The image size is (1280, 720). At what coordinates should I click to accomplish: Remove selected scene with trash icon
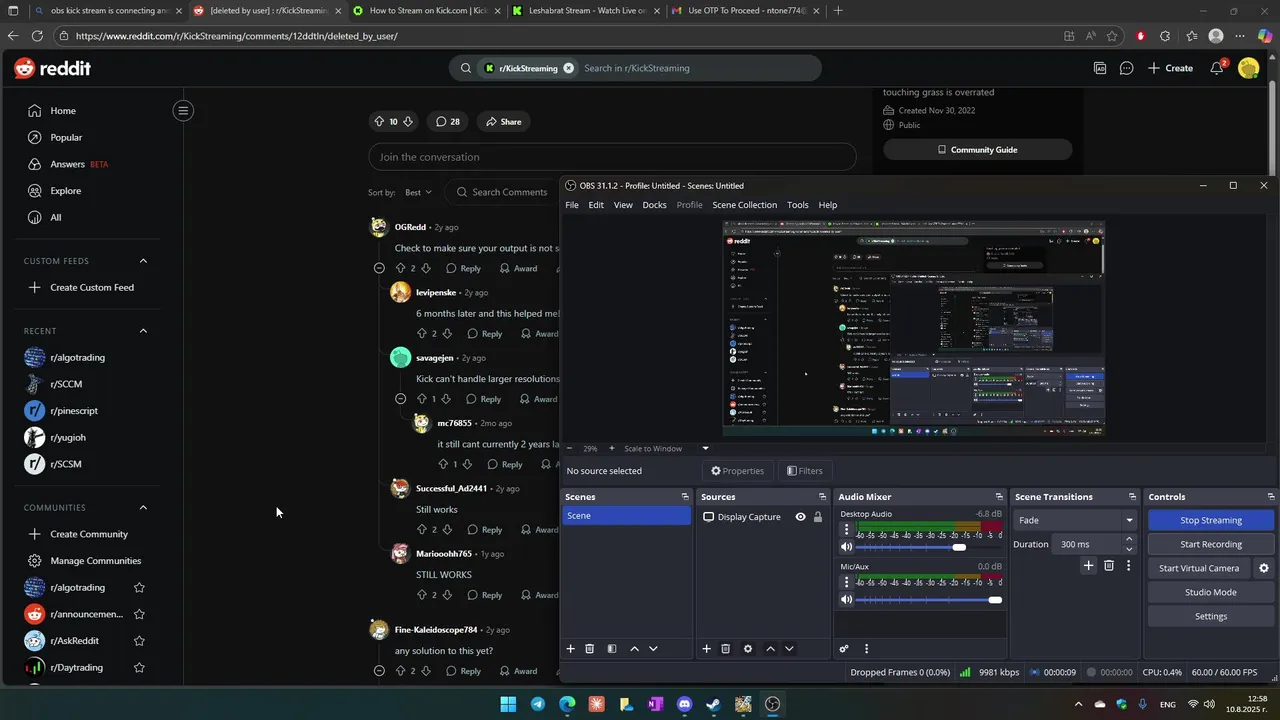tap(590, 649)
